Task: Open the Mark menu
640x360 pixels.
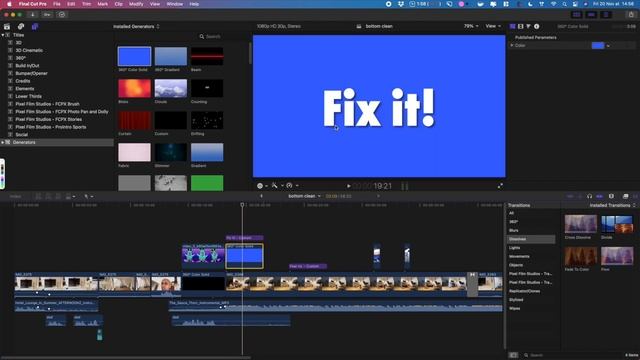Action: click(102, 4)
